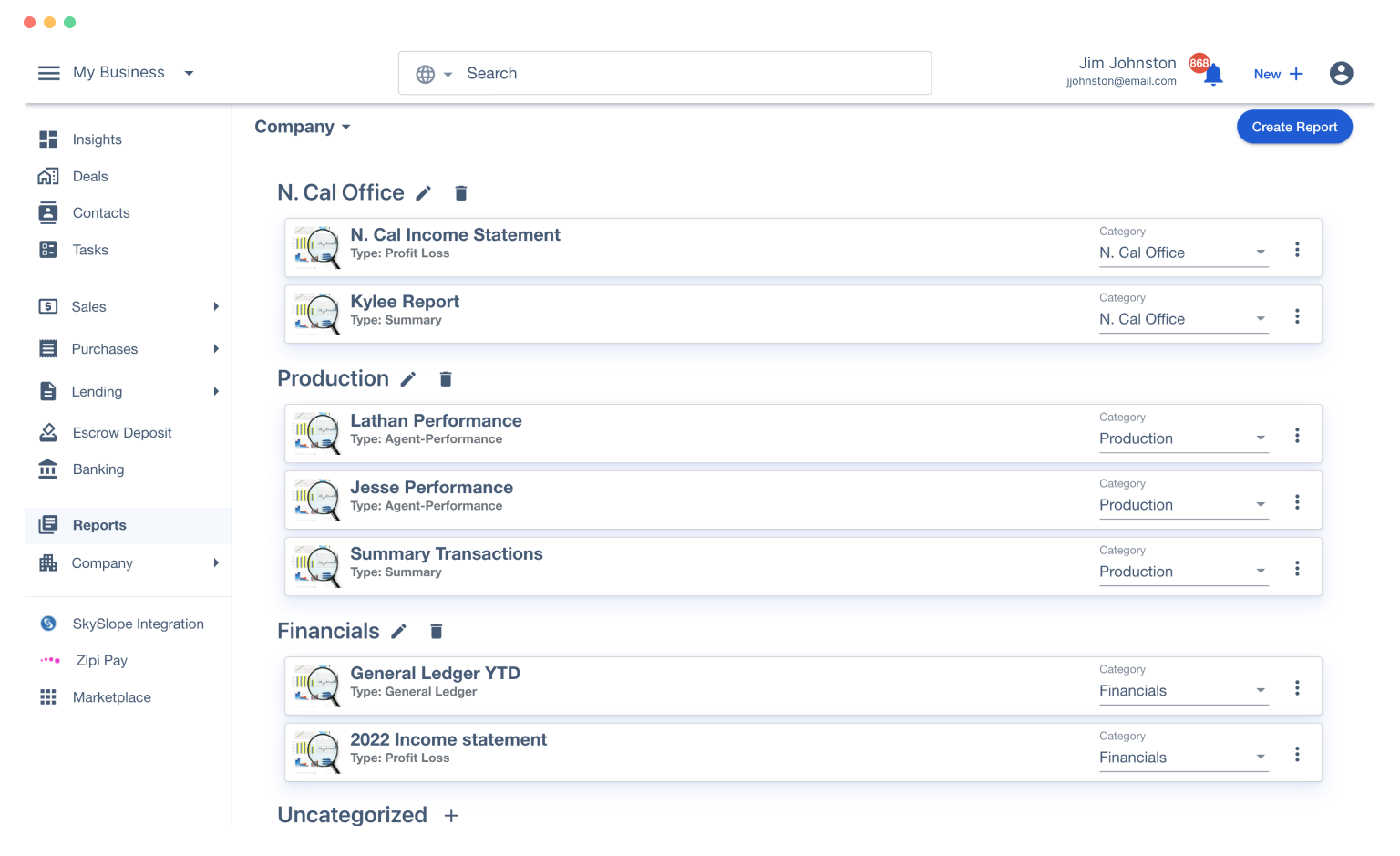Go to the Reports section
Image resolution: width=1400 pixels, height=856 pixels.
coord(99,525)
